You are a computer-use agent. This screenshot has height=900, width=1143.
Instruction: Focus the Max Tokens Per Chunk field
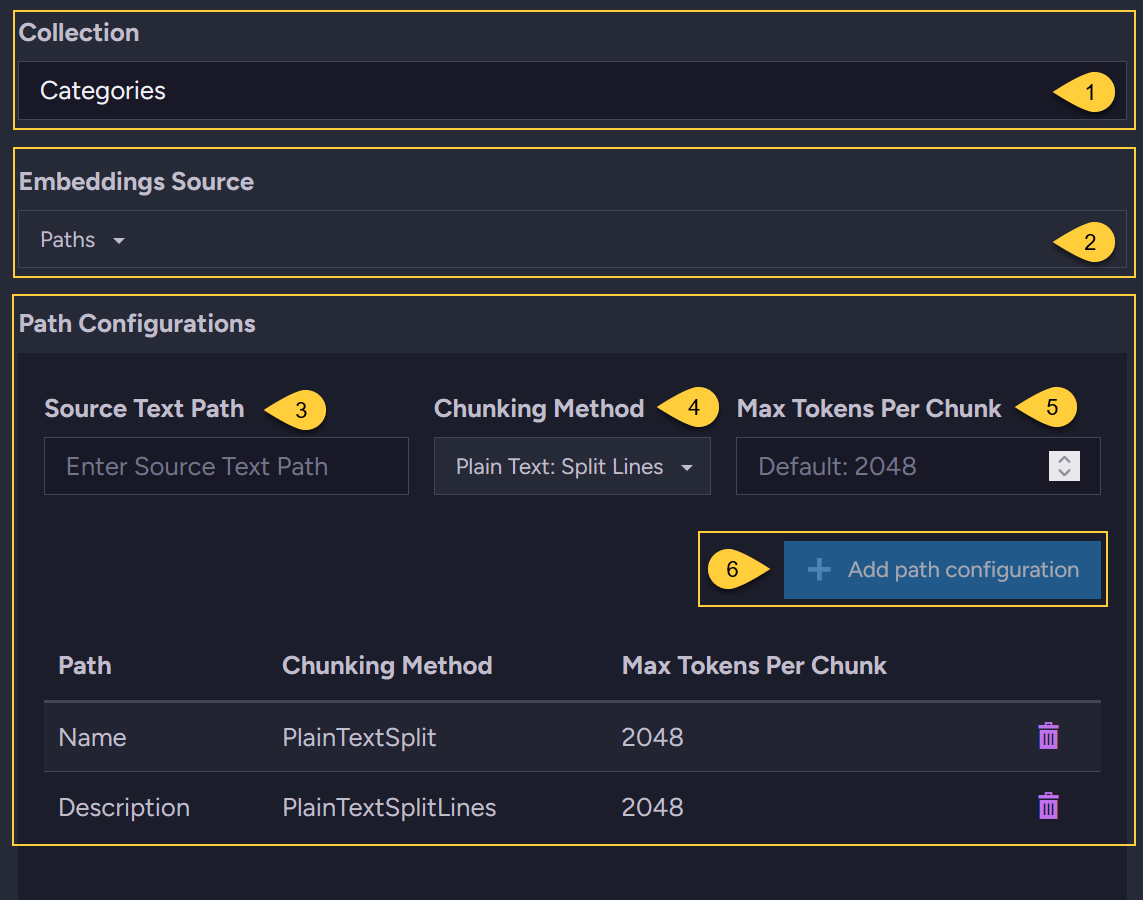coord(918,466)
